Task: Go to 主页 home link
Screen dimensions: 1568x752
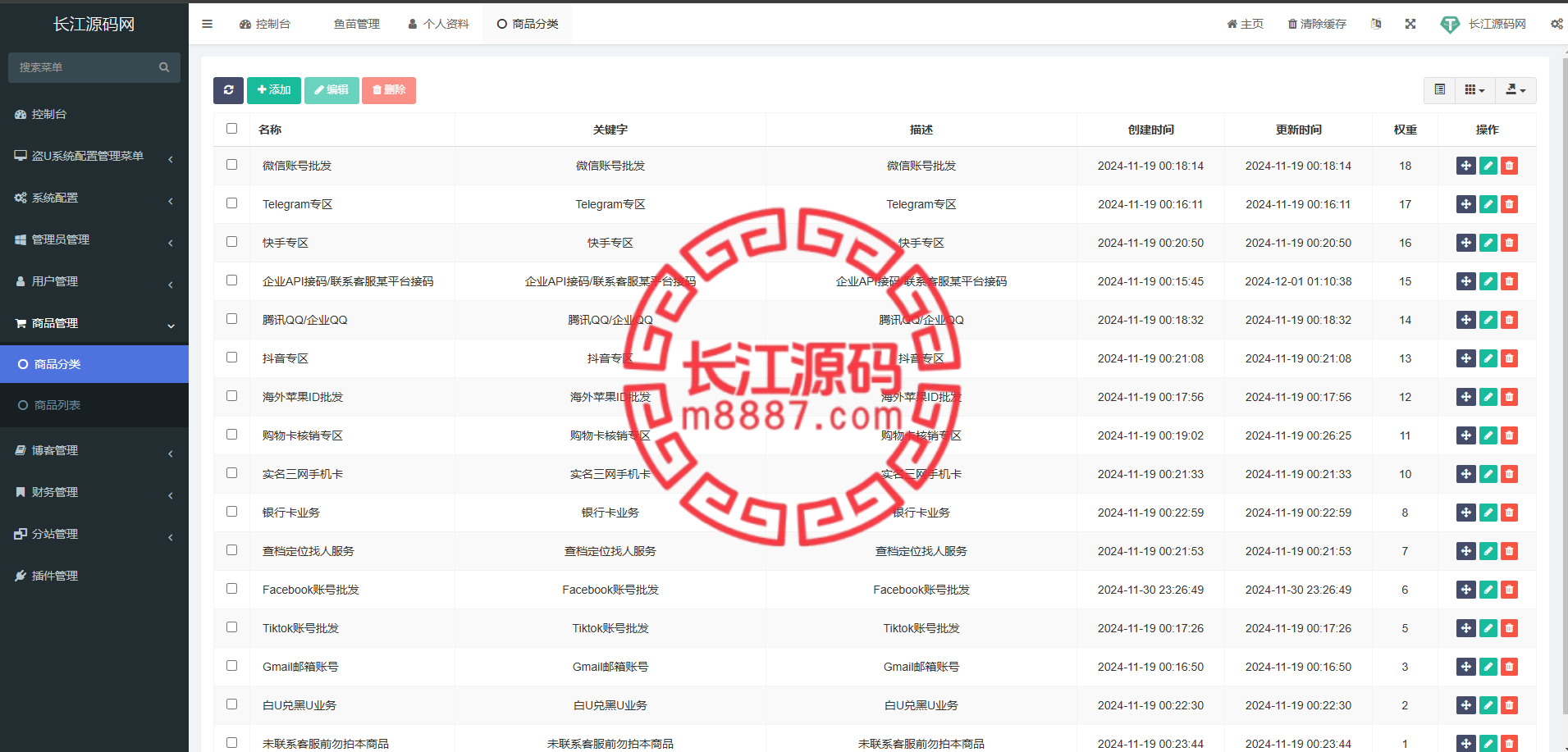Action: (x=1245, y=24)
